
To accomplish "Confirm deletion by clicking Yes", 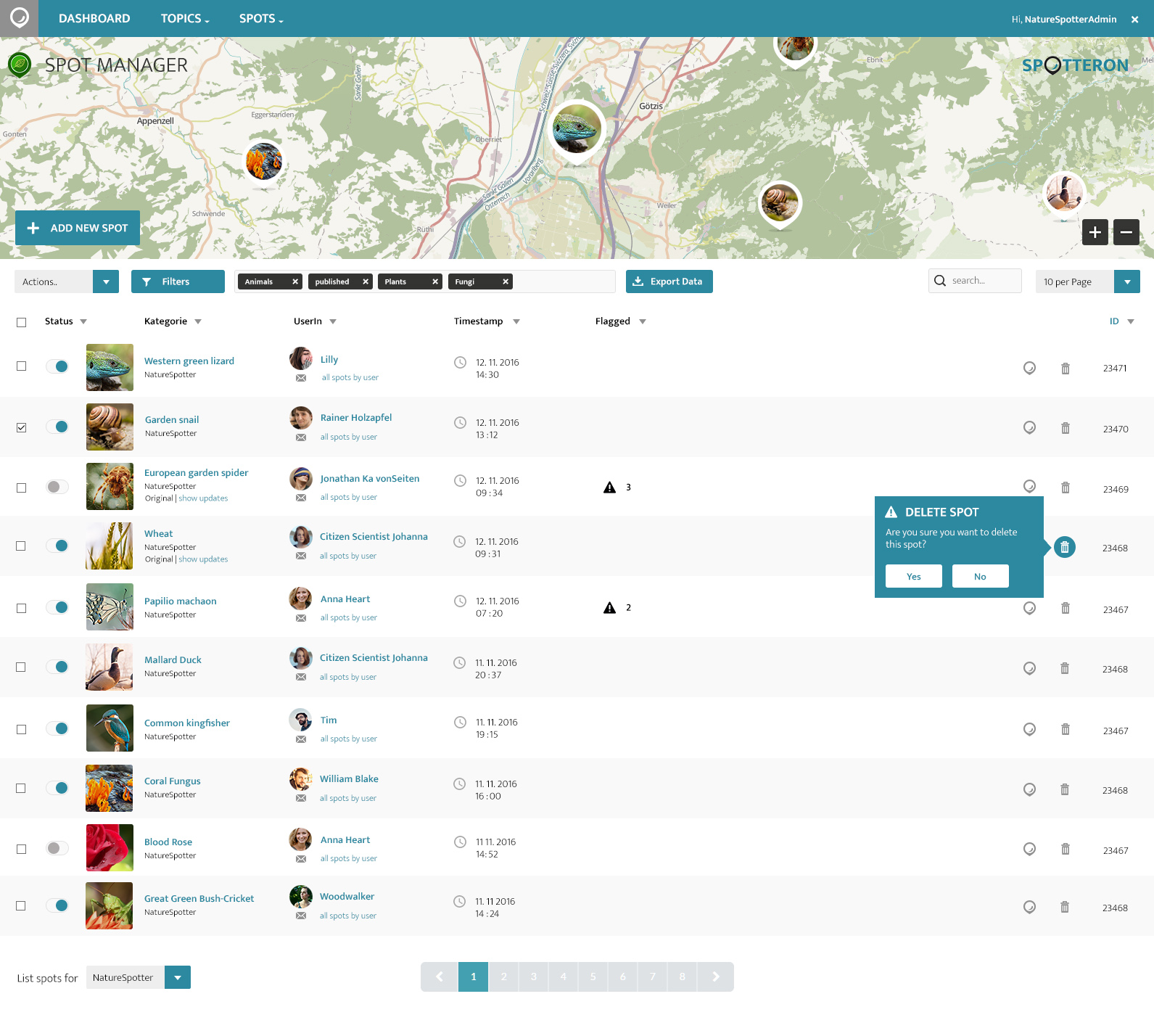I will [913, 577].
